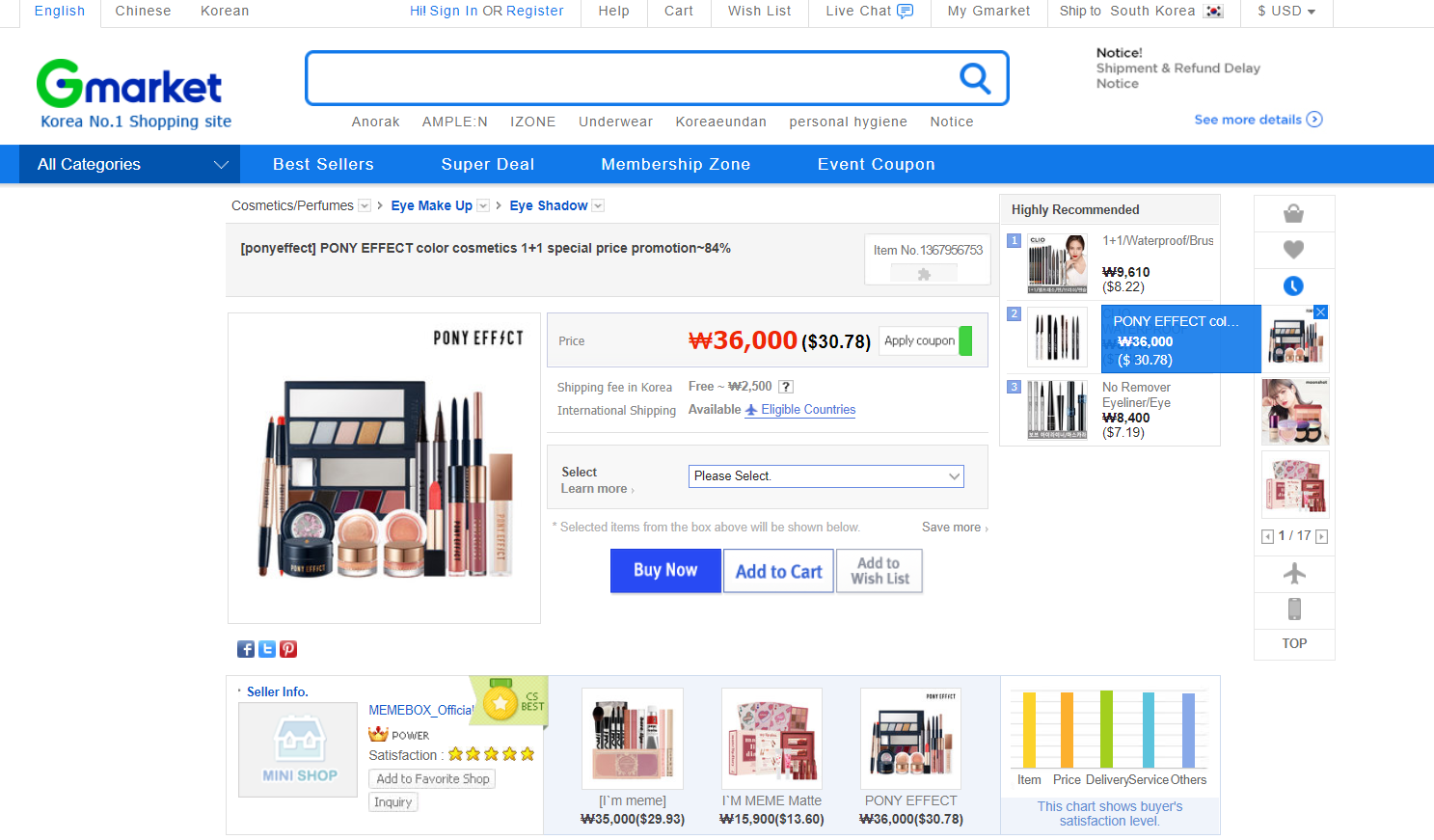Click the green Delivery satisfaction bar
Viewport: 1434px width, 840px height.
(x=1106, y=729)
